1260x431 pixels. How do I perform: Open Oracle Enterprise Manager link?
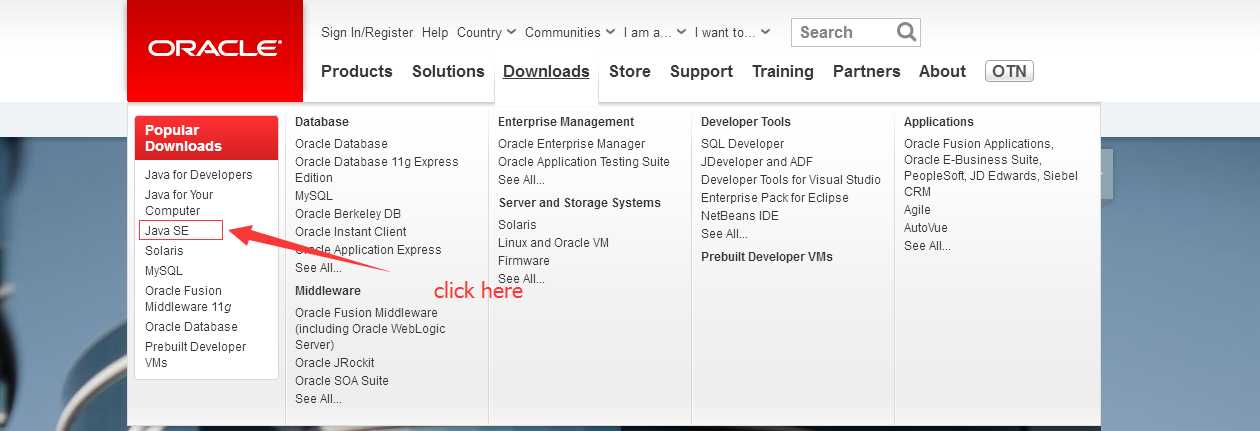tap(572, 144)
